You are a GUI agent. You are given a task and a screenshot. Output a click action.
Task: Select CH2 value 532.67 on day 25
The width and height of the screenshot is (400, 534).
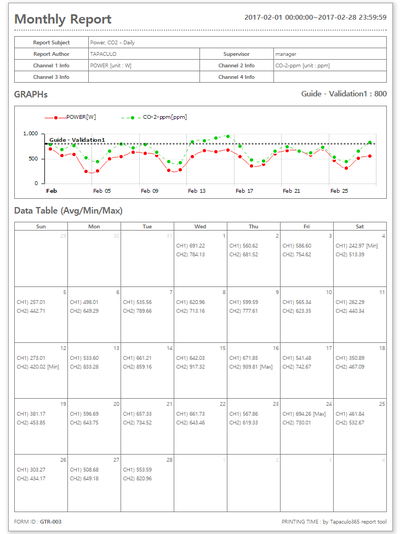tap(350, 423)
